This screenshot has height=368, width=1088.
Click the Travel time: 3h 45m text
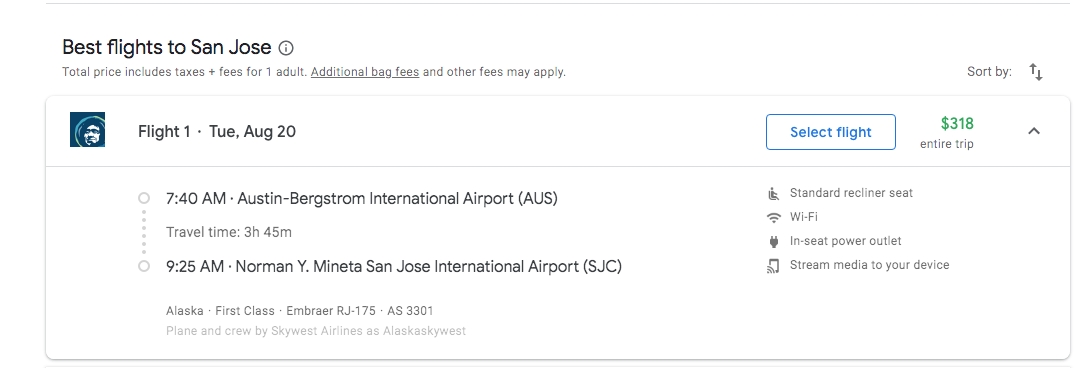[229, 232]
